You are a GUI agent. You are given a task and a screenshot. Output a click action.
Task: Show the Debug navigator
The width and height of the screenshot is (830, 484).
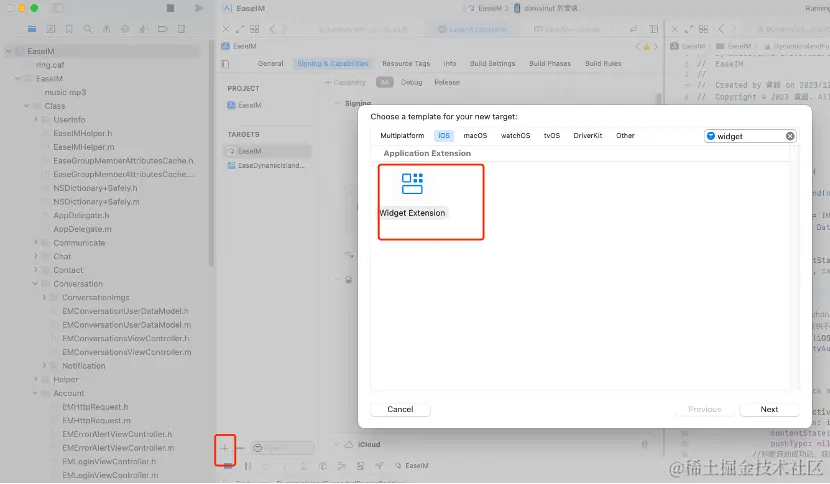[x=143, y=29]
